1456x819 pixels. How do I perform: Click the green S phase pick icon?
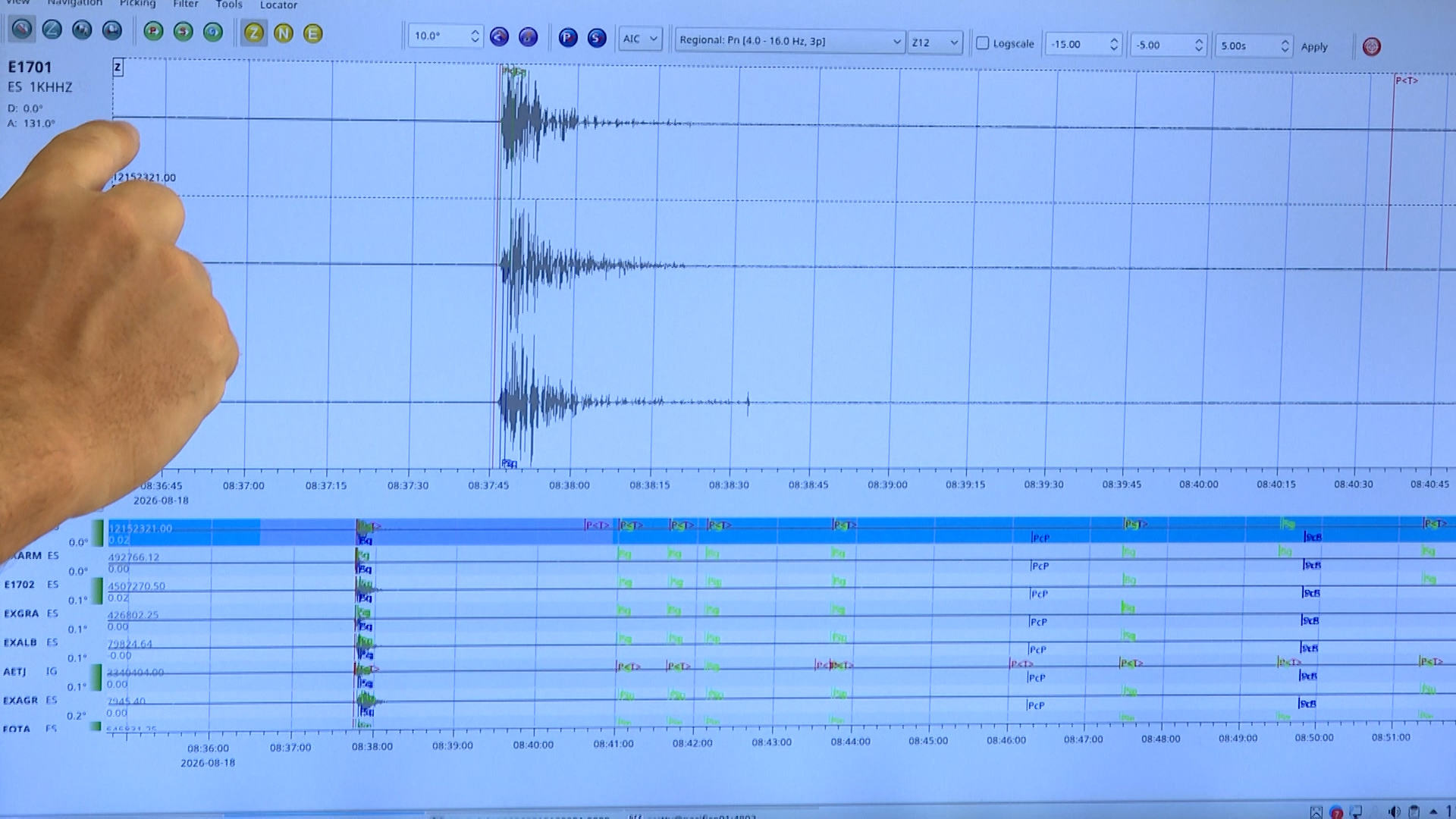(183, 32)
